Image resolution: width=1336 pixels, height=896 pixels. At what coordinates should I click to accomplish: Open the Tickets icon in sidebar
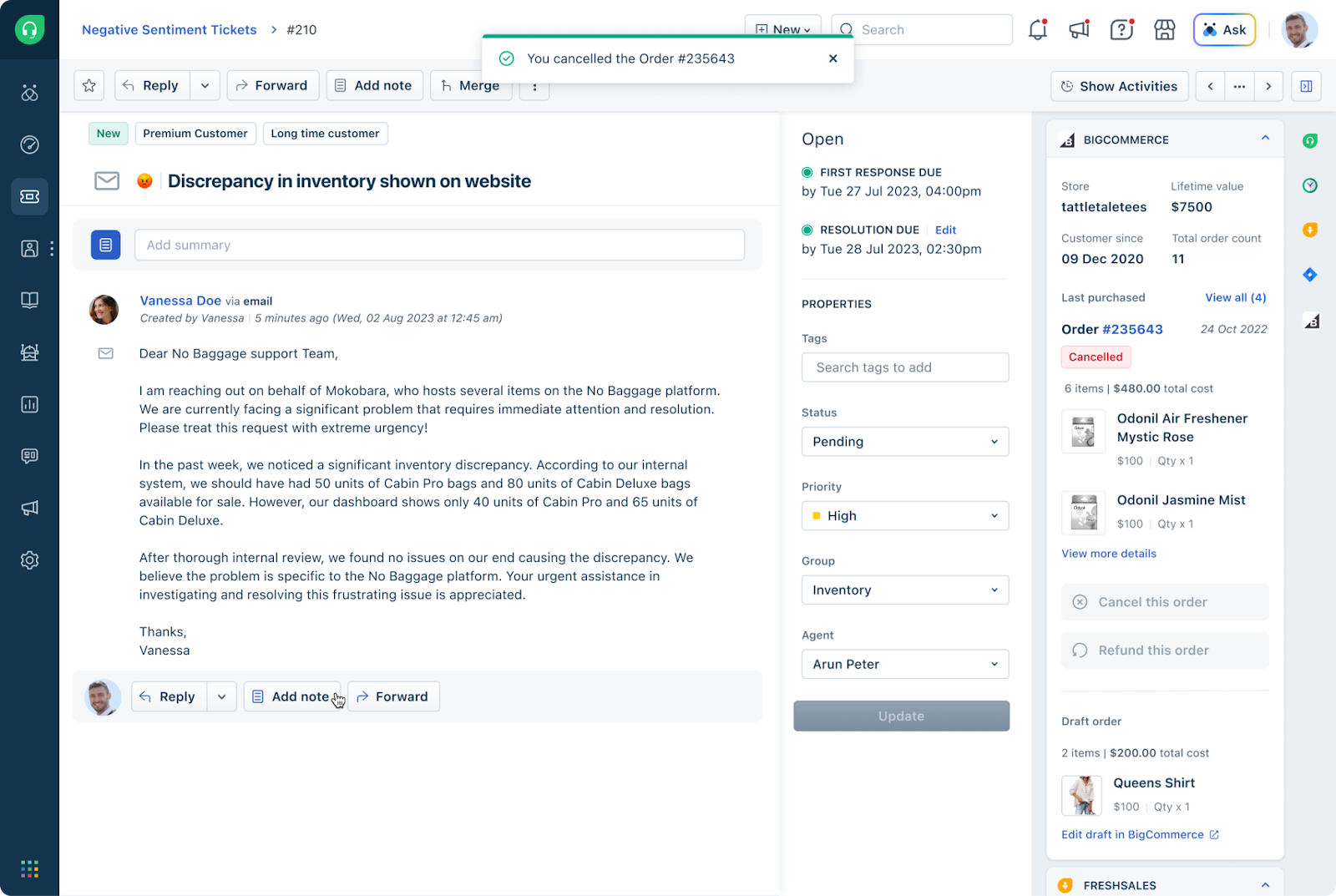click(x=29, y=196)
